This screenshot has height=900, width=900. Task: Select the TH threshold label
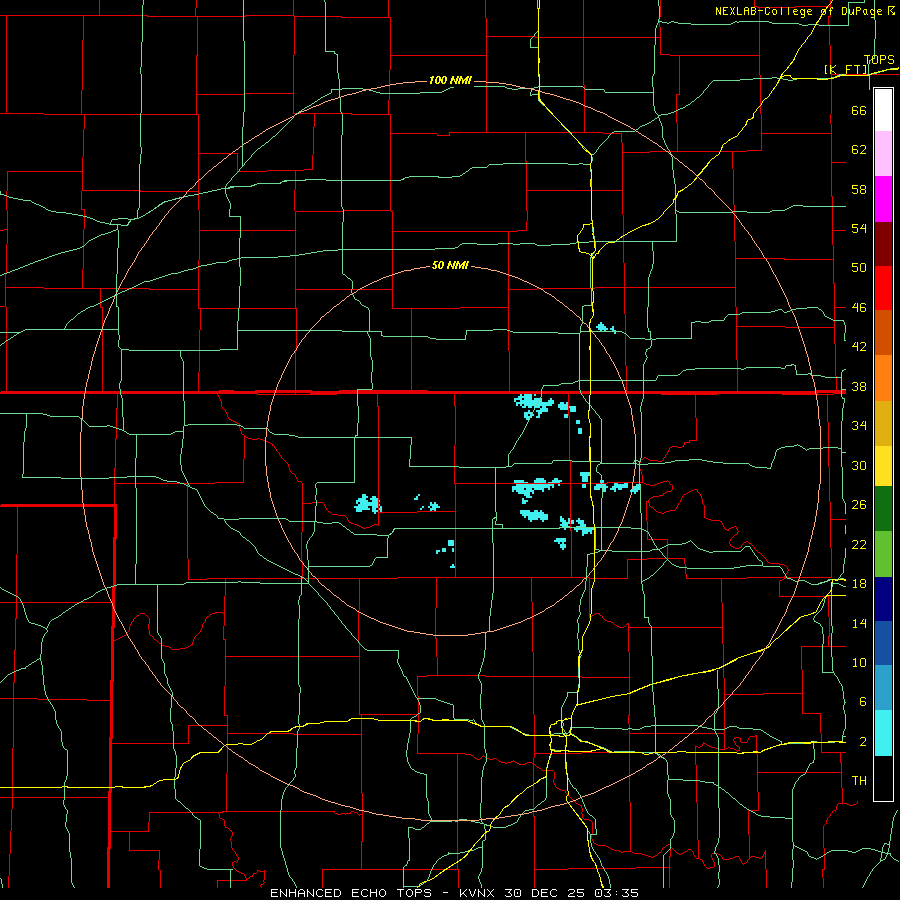coord(859,781)
